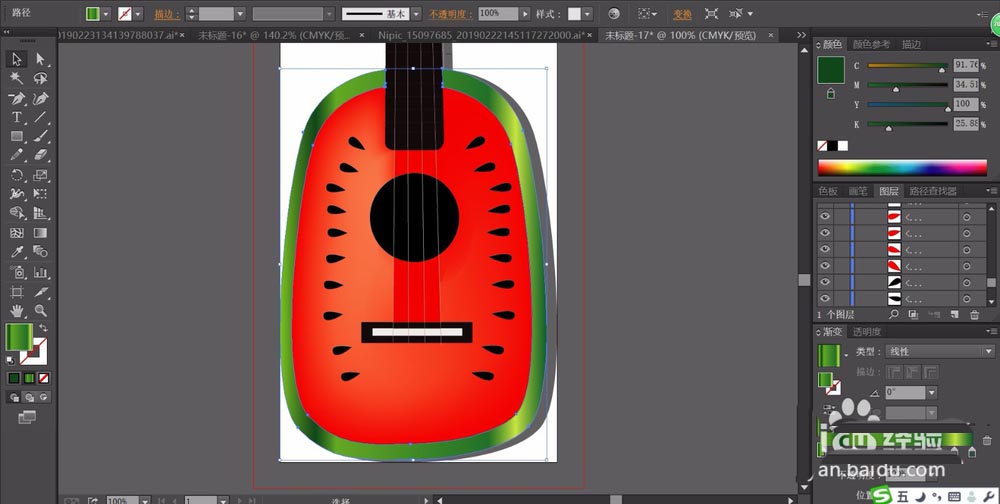
Task: Open stroke color dropdown in control bar
Action: (138, 13)
